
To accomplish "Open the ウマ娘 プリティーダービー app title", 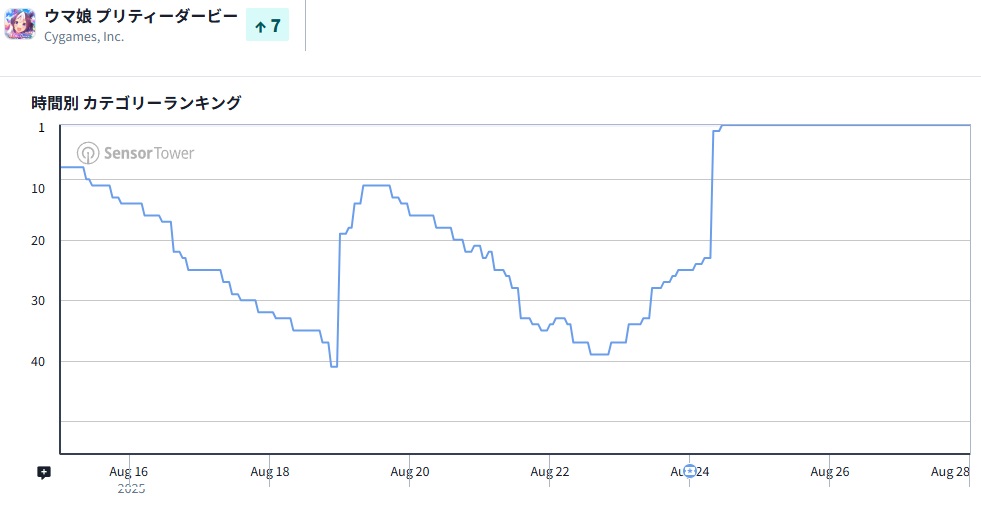I will [141, 17].
